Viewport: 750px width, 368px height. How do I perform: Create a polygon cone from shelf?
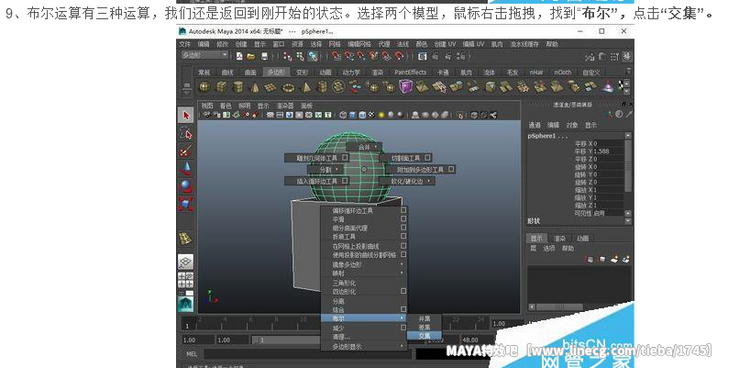click(255, 87)
